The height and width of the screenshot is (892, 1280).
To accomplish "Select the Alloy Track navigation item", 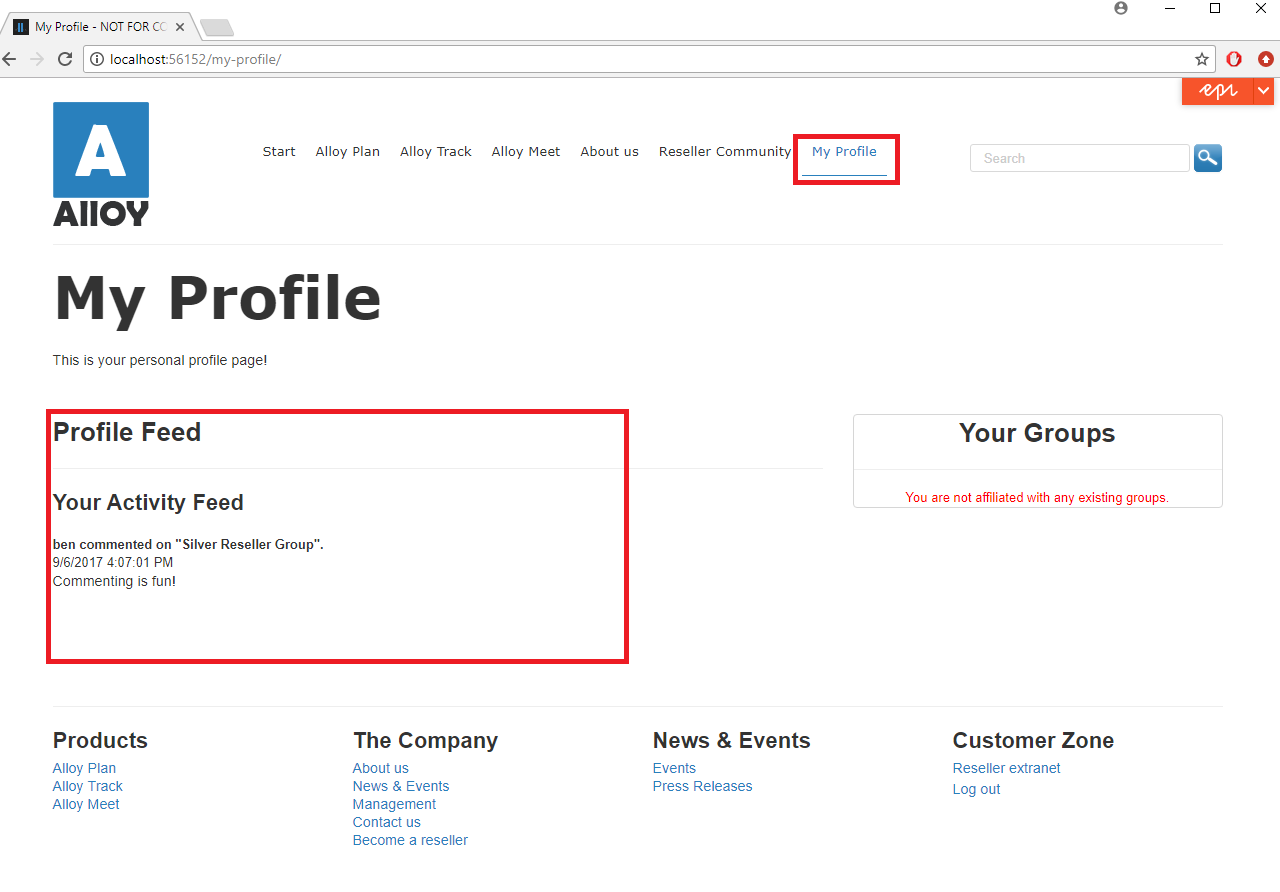I will [435, 151].
